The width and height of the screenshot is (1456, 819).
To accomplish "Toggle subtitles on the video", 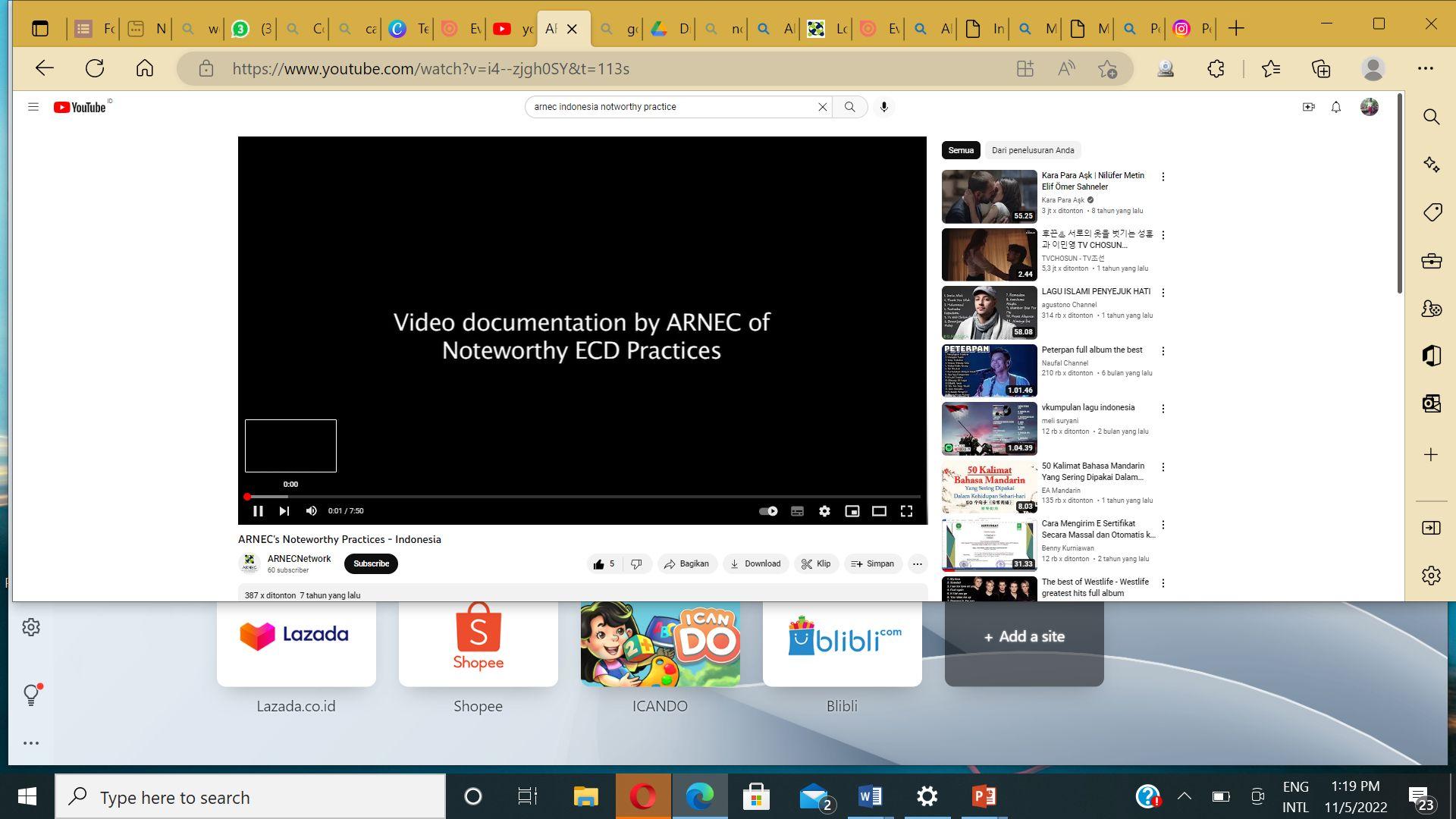I will [797, 511].
